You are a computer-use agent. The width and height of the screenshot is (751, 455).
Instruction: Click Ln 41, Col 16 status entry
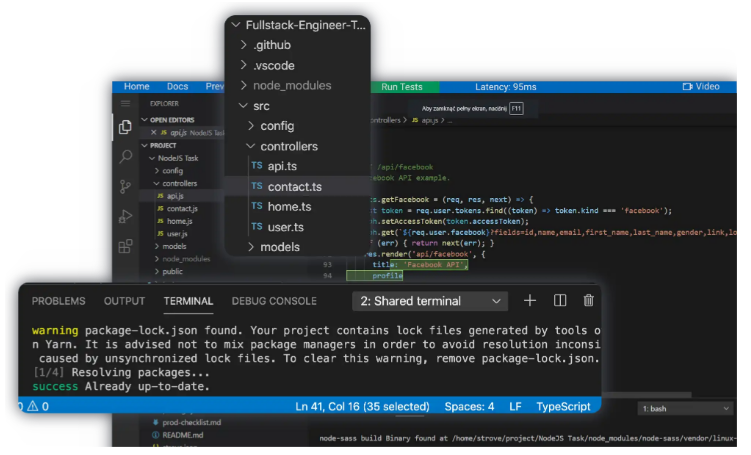tap(362, 407)
